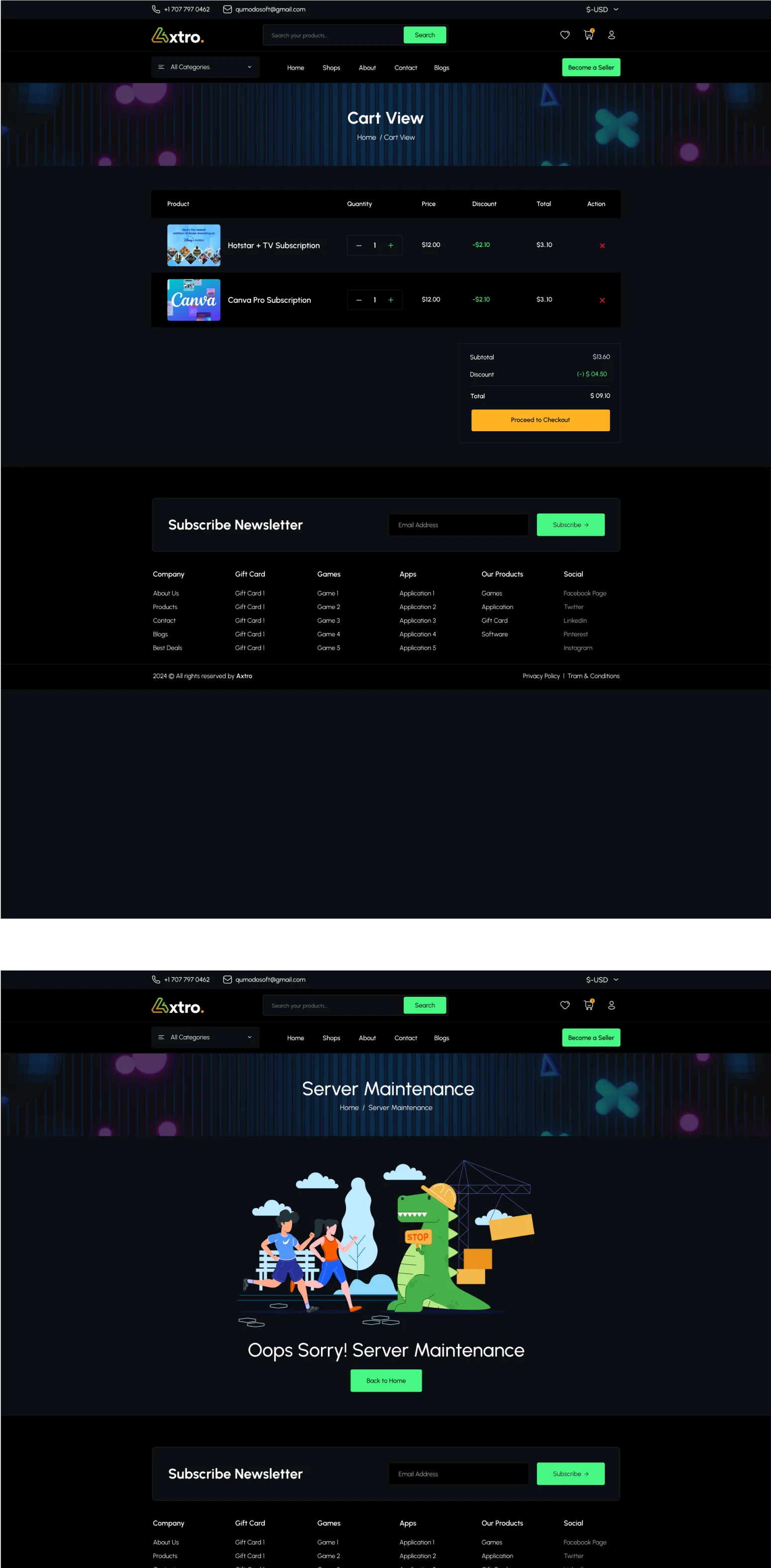Remove Hotstar + TV Subscription using red X
Viewport: 771px width, 1568px height.
[x=602, y=246]
